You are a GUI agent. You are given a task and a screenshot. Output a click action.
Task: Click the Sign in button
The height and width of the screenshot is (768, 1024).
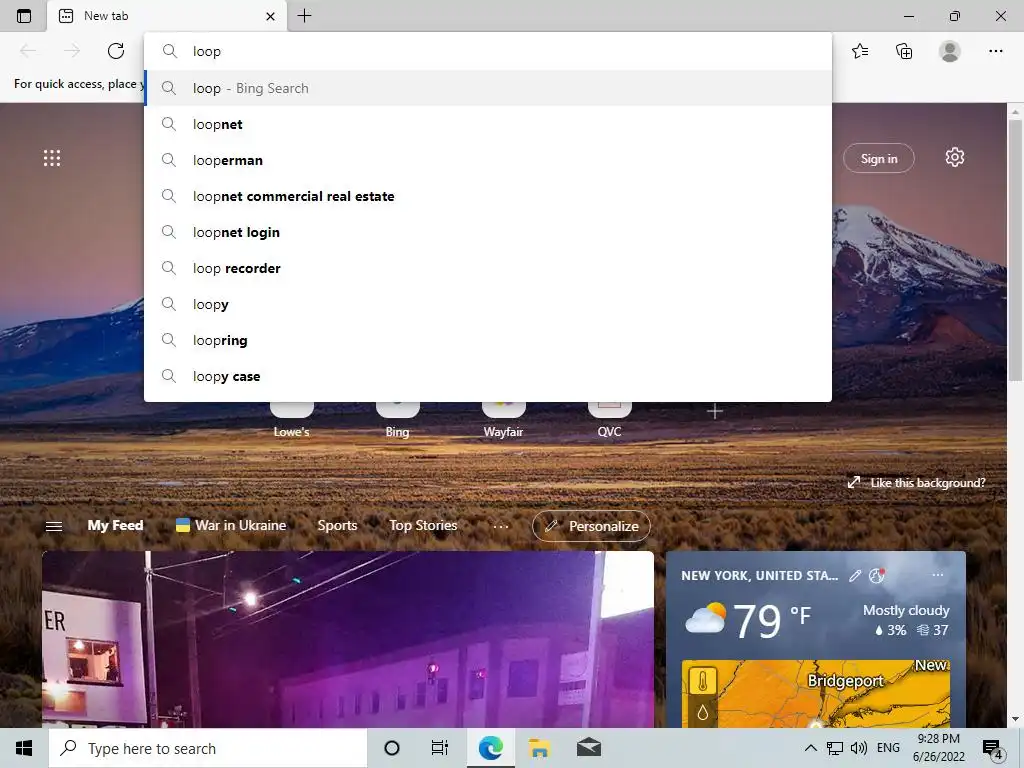878,159
